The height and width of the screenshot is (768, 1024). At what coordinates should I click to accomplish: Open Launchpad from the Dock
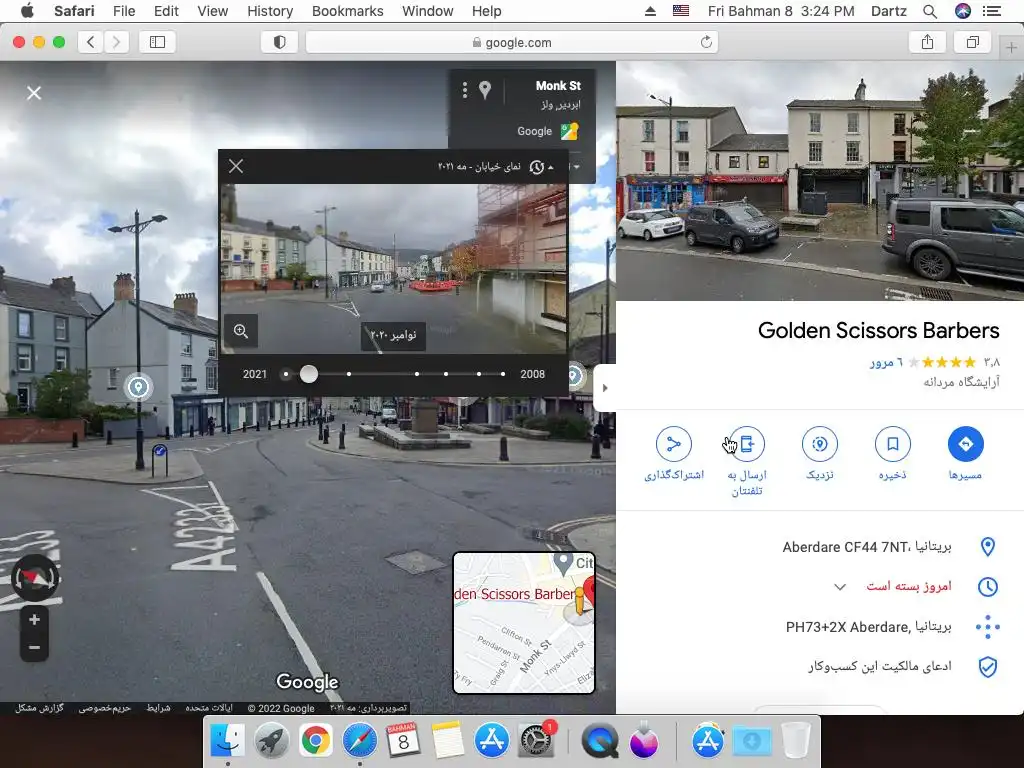pyautogui.click(x=271, y=740)
